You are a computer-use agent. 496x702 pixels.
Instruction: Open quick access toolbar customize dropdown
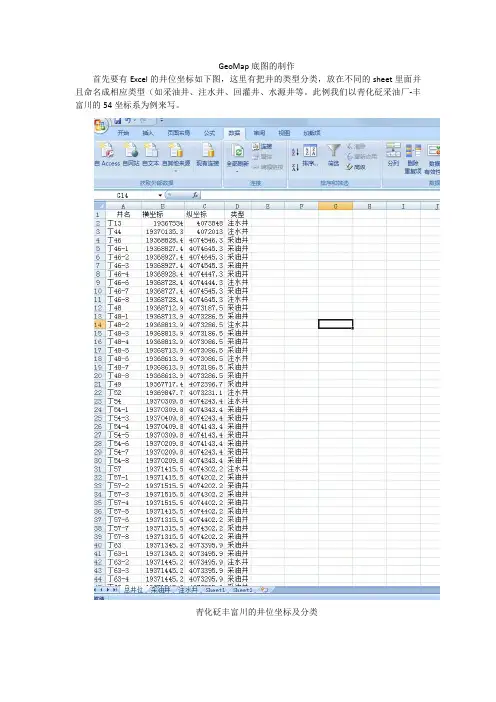(161, 120)
